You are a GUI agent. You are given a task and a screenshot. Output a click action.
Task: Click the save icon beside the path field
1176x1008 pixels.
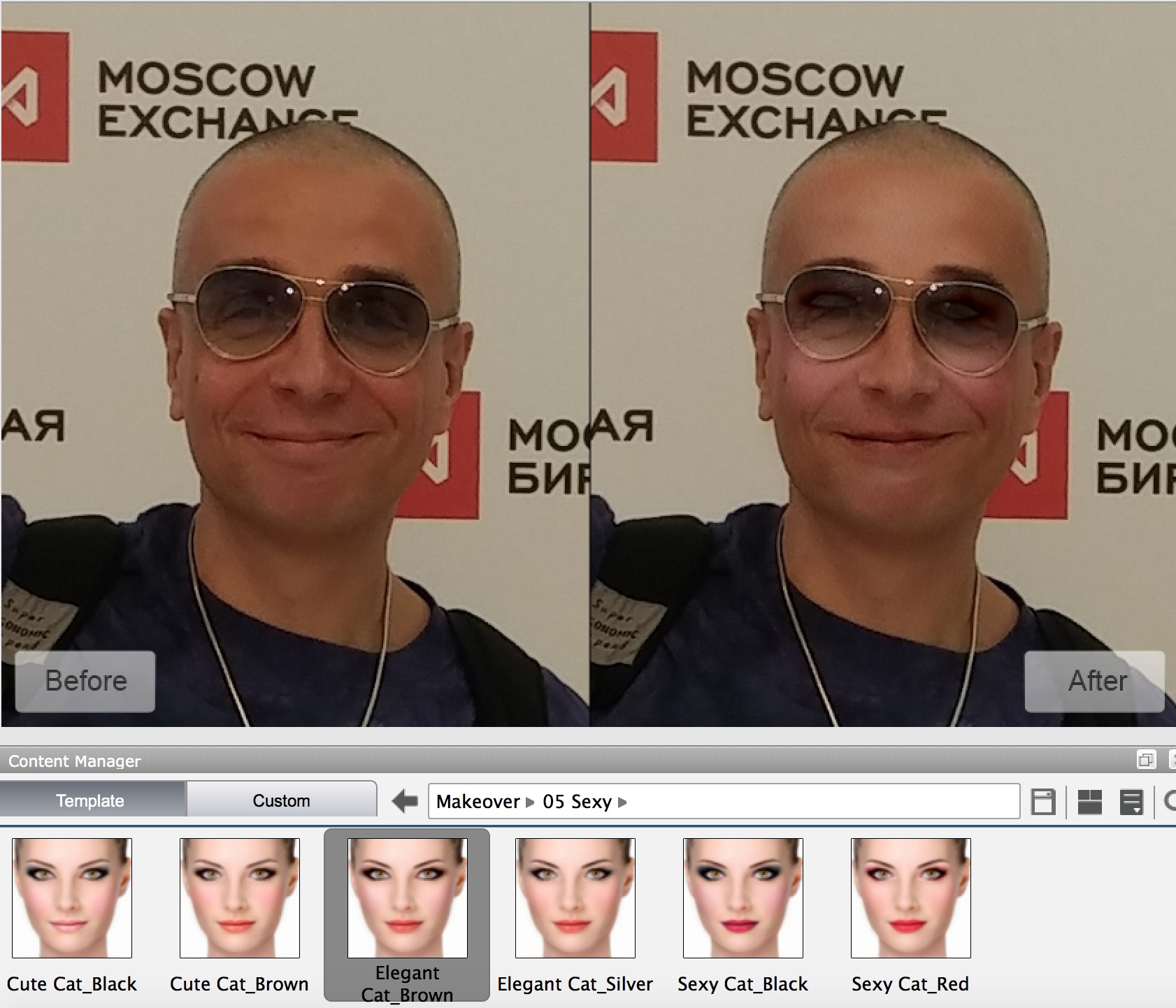coord(1042,801)
